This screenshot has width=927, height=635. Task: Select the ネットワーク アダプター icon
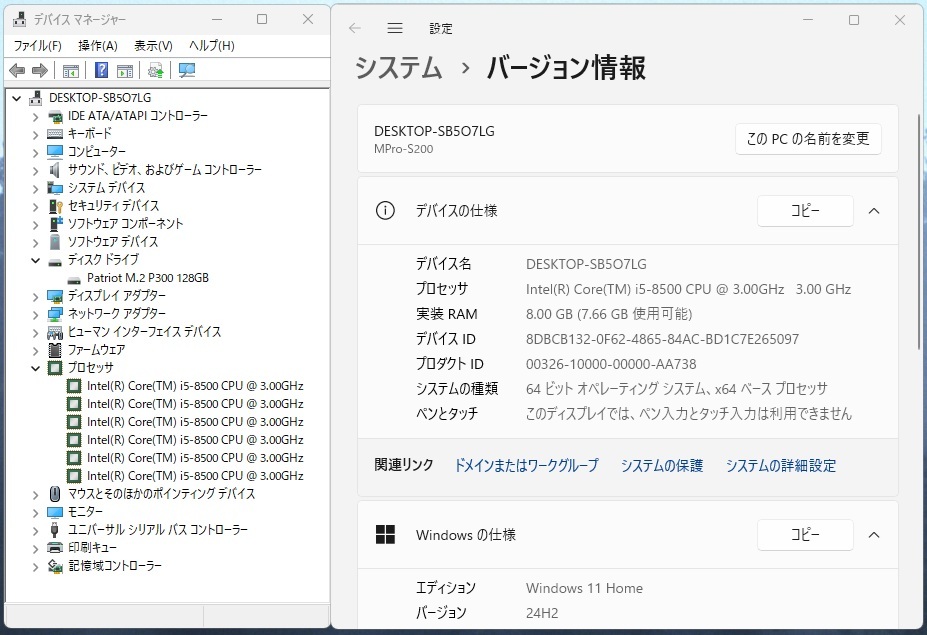coord(55,314)
